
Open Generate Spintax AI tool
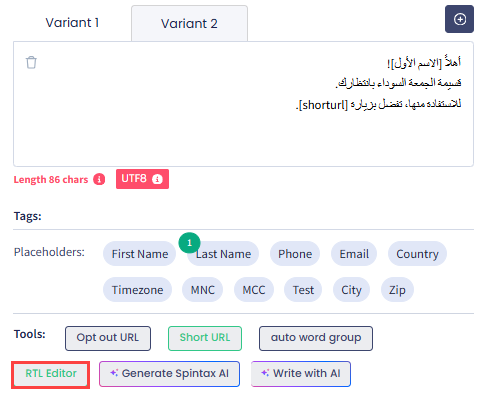(169, 374)
